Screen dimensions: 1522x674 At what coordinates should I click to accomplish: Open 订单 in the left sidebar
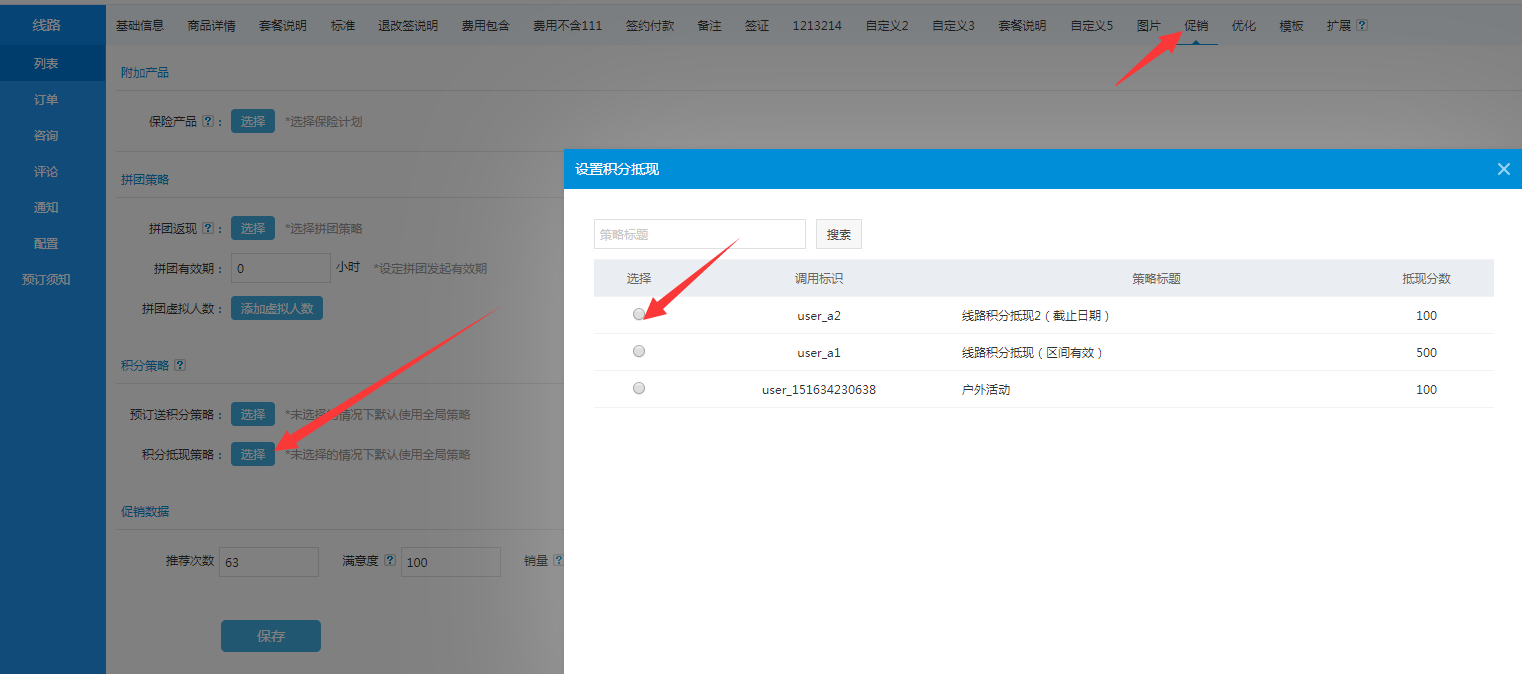[x=46, y=99]
